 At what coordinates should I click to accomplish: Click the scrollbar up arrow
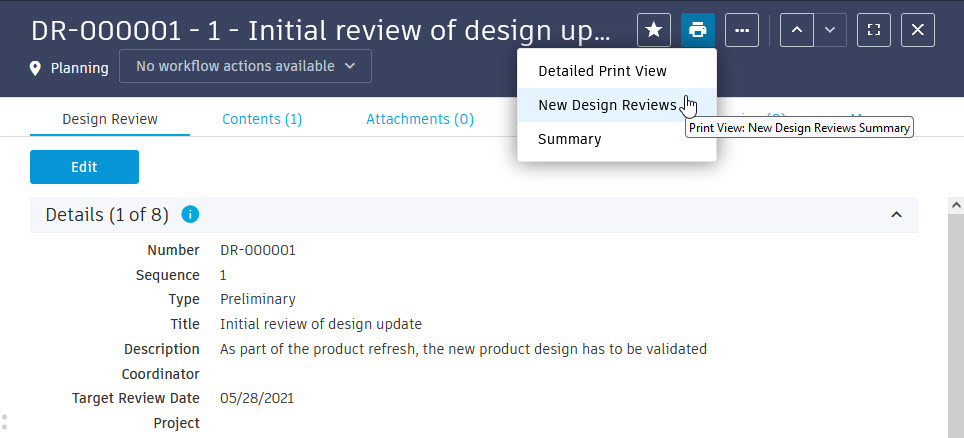tap(956, 205)
